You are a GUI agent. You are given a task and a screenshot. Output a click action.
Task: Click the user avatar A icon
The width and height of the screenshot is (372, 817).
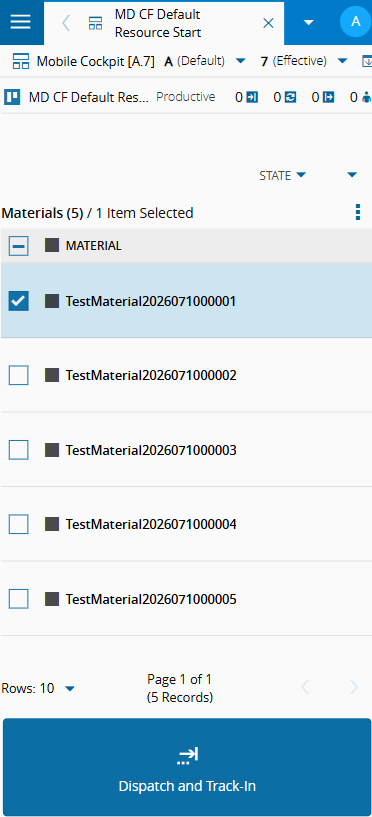tap(356, 22)
